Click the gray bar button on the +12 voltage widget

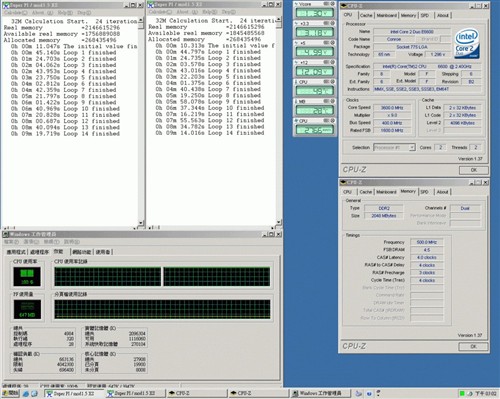[x=326, y=62]
